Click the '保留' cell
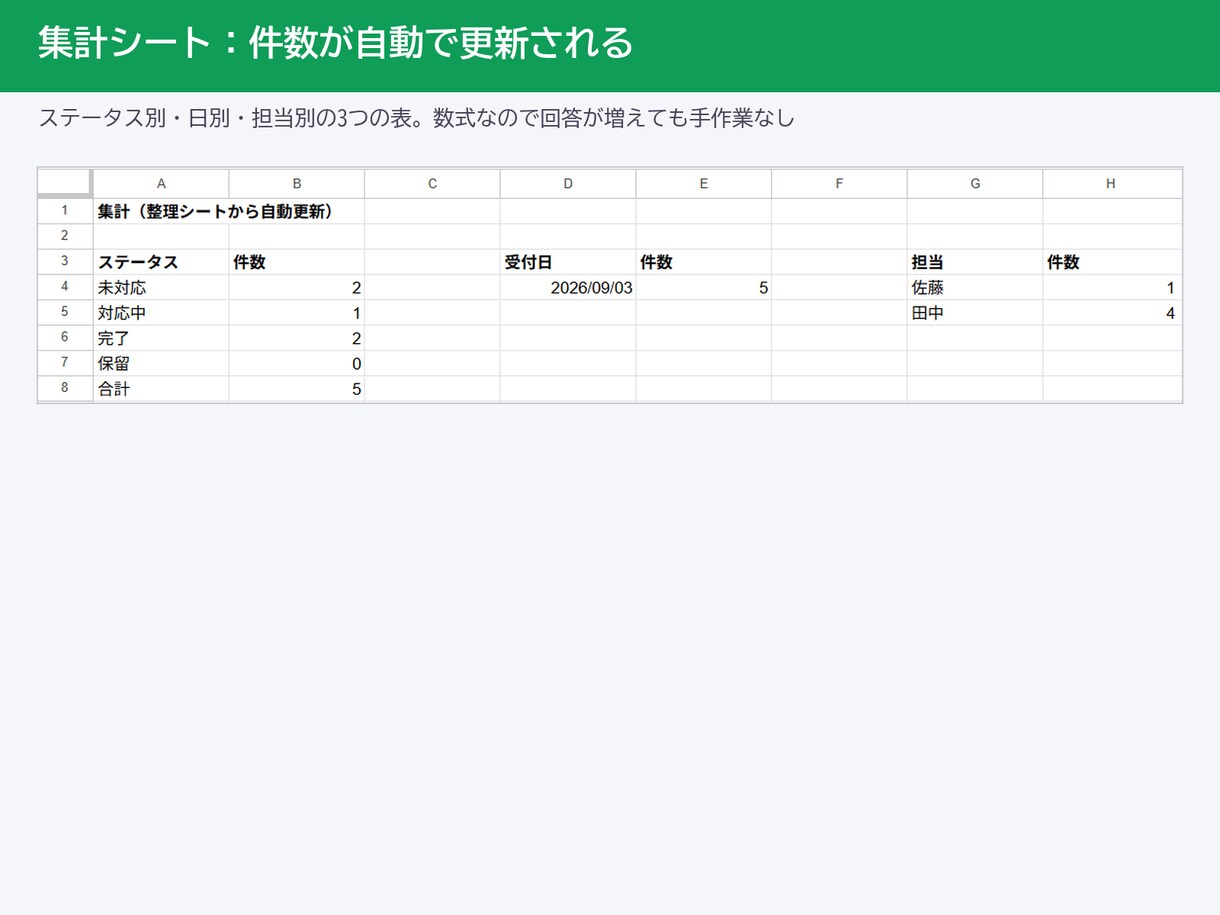 161,363
